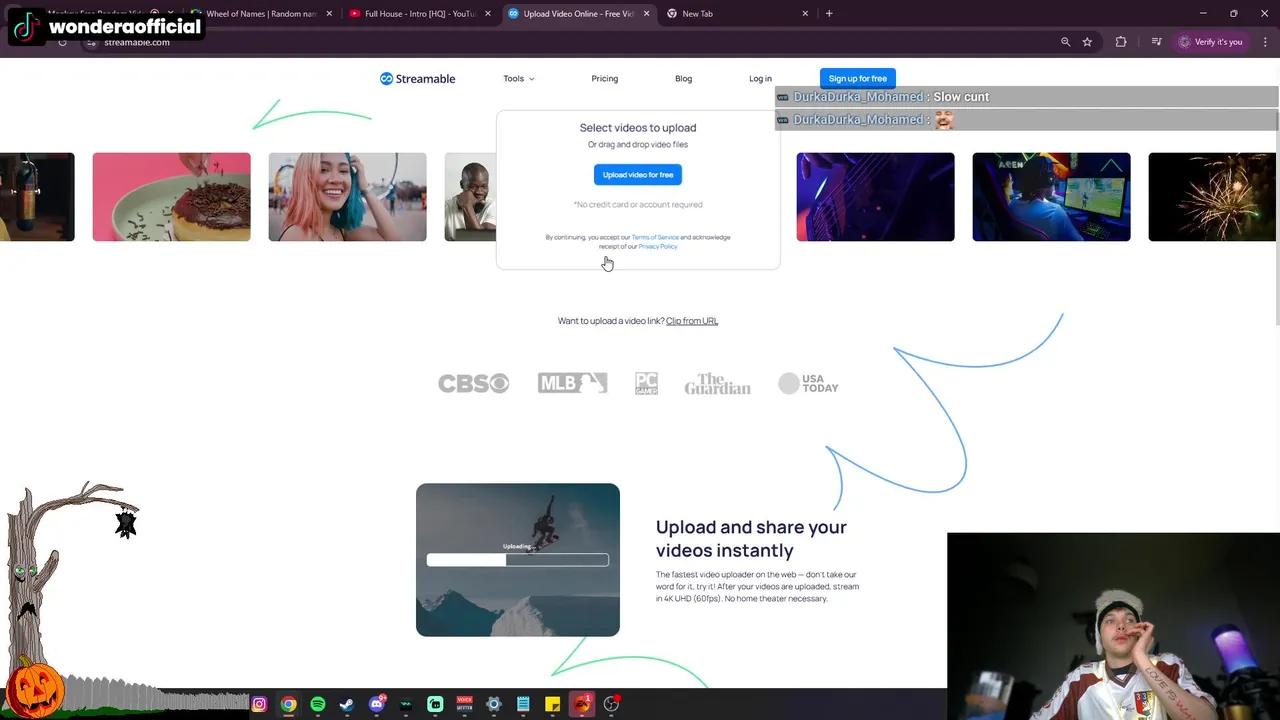Open OBS Studio from the taskbar
This screenshot has height=720, width=1280.
pos(611,704)
